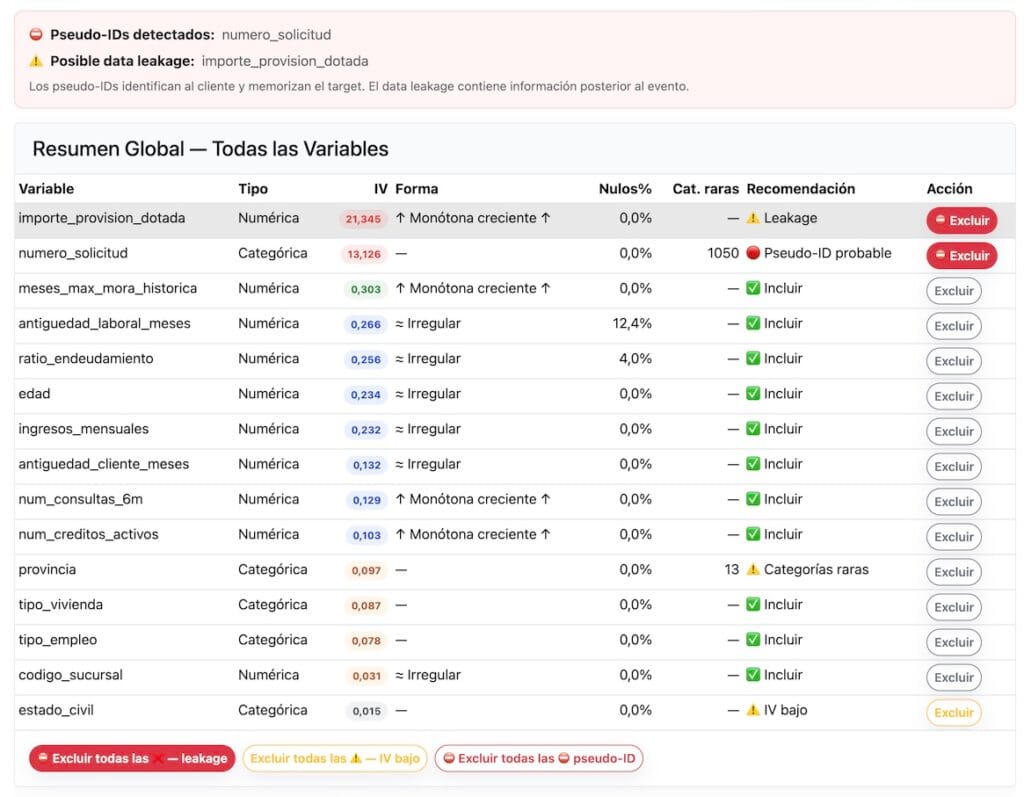
Task: Click 'Resumen Global — Todas las Variables' heading
Action: coord(210,149)
